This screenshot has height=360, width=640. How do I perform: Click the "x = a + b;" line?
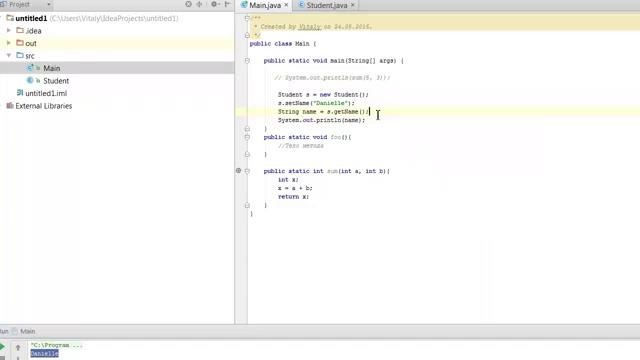click(x=295, y=188)
